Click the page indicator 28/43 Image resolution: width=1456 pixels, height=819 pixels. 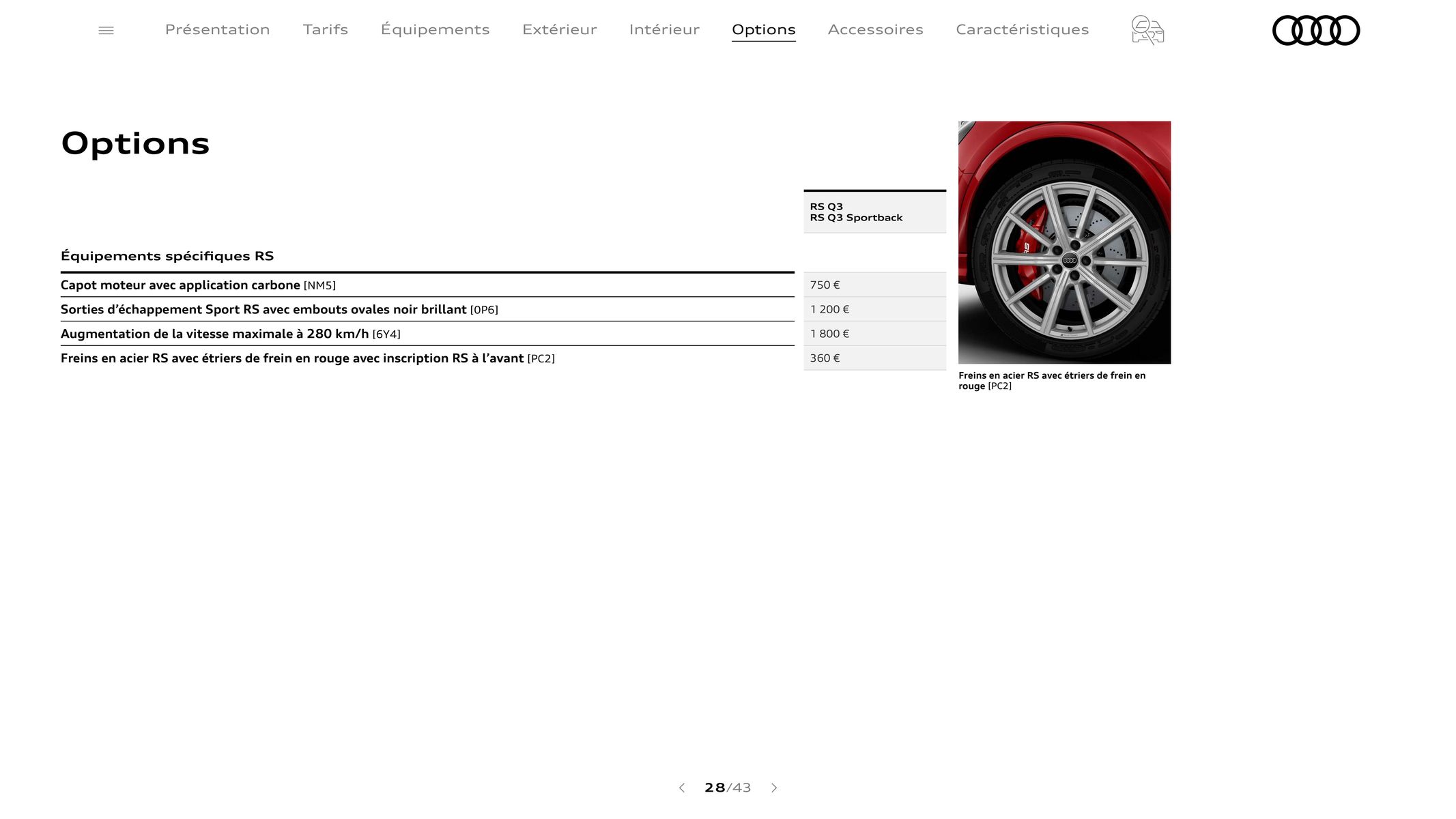tap(728, 788)
